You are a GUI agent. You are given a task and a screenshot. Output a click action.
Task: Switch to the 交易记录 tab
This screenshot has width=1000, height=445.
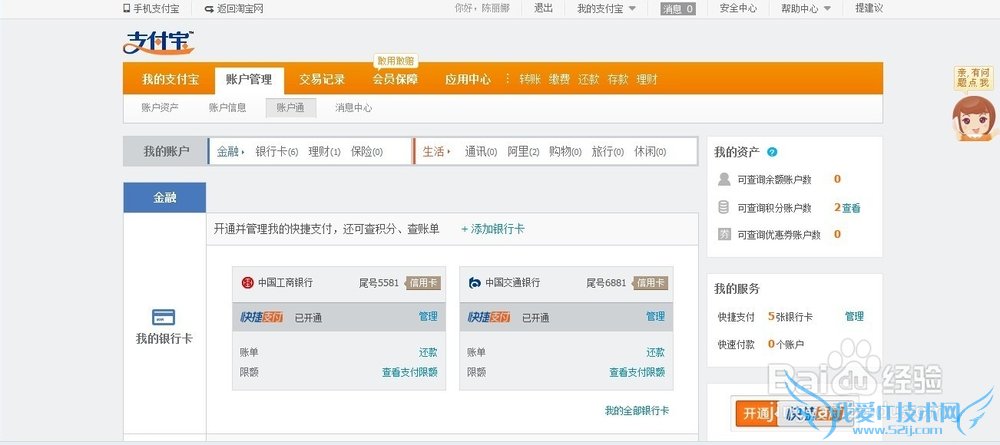click(322, 79)
